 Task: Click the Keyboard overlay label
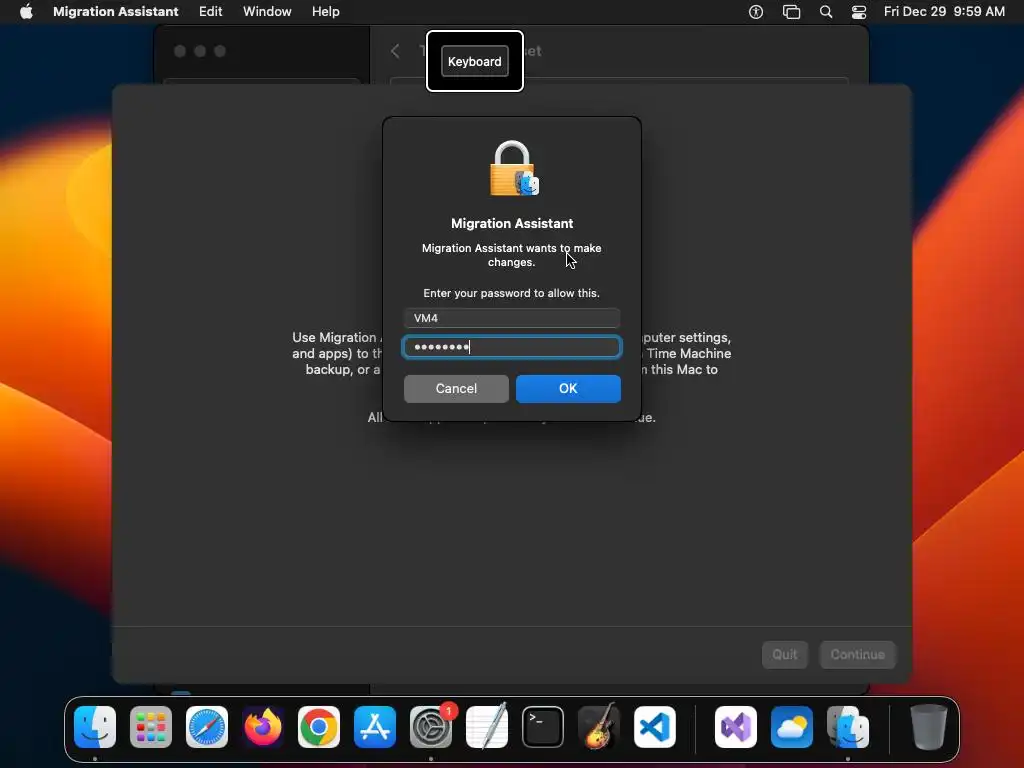click(x=475, y=61)
